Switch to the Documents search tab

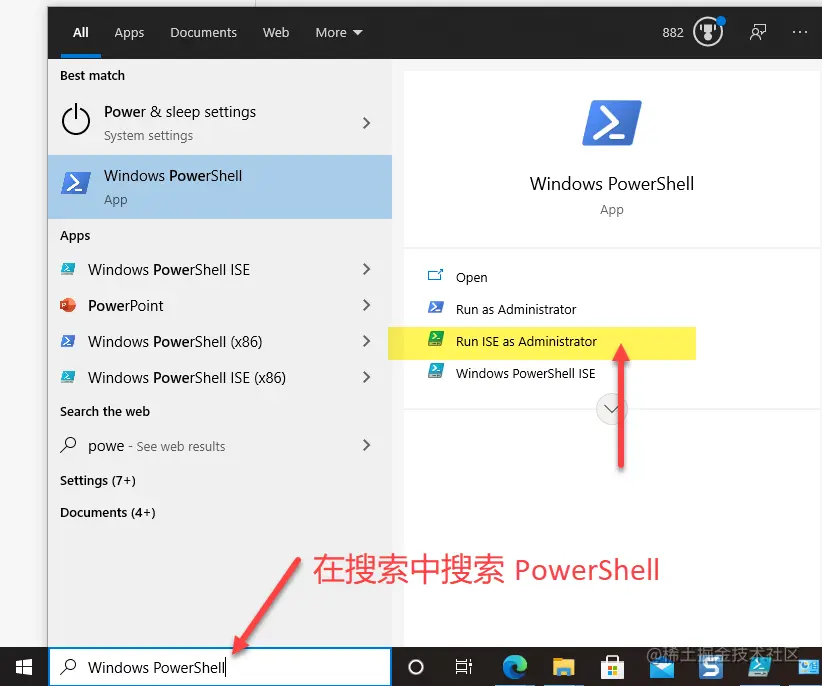pos(203,32)
